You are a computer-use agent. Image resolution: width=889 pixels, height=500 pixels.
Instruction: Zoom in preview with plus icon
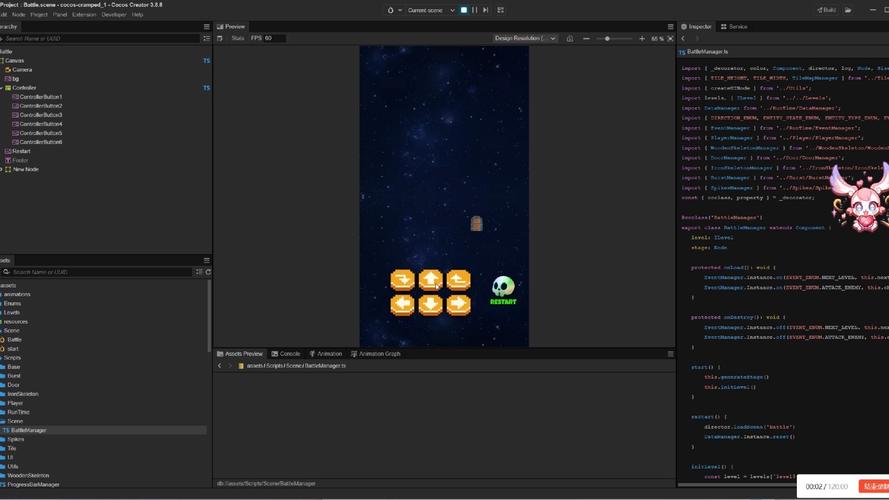tap(642, 39)
